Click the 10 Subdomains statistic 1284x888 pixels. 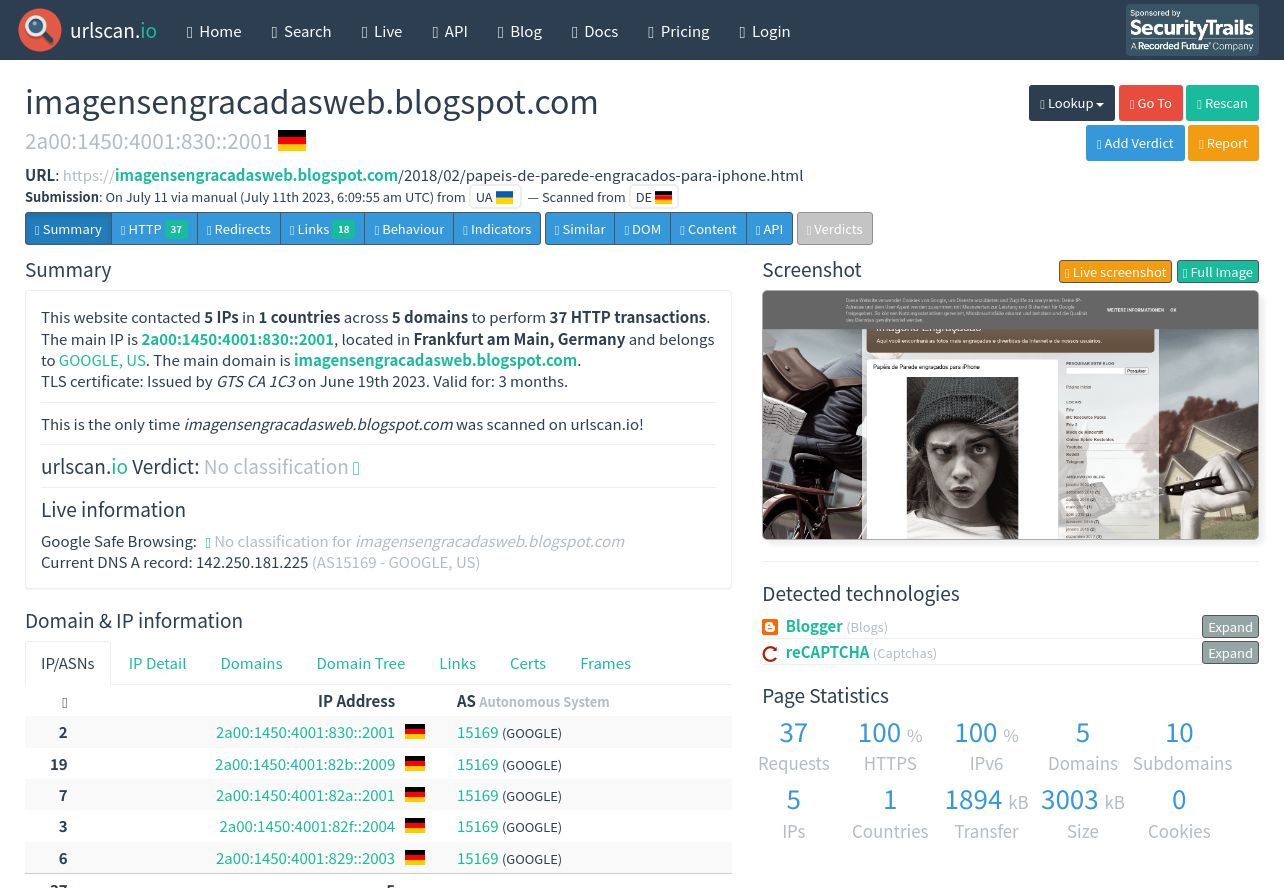(x=1181, y=746)
